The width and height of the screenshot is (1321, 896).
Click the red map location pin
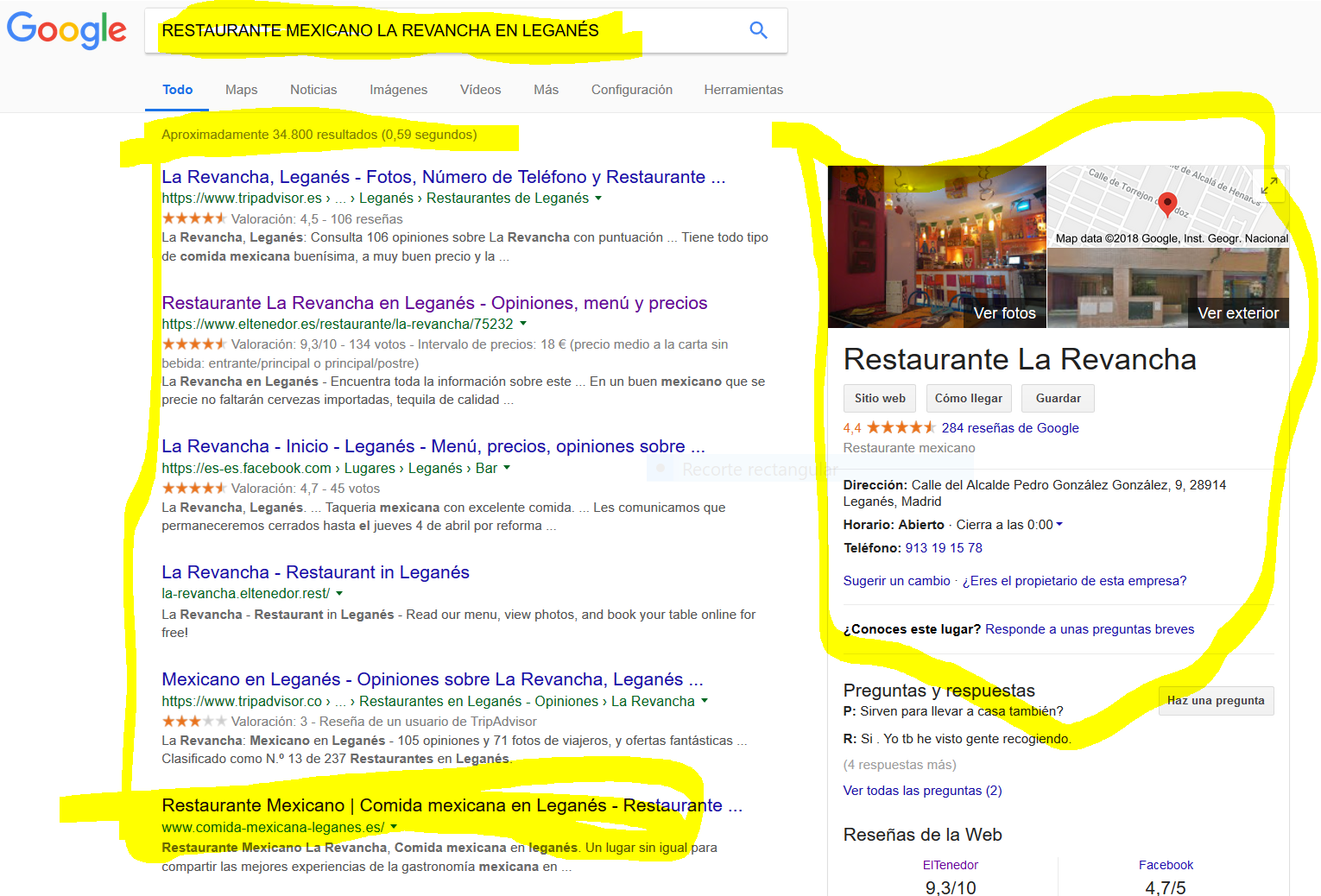tap(1167, 205)
